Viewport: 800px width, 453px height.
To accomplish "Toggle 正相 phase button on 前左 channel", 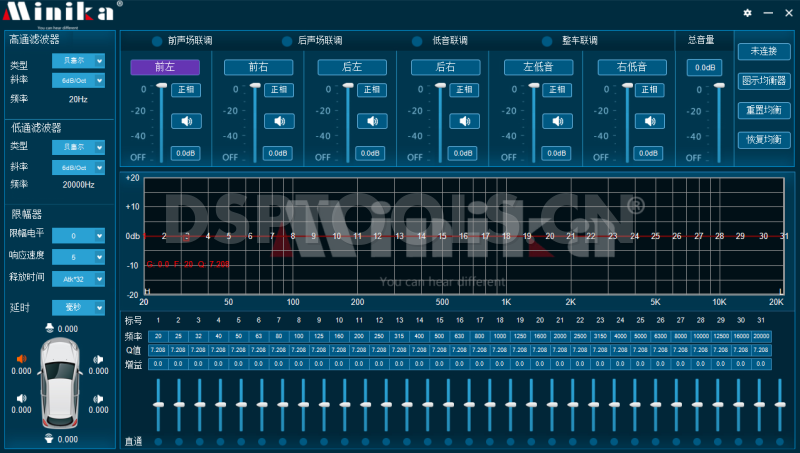I will [x=186, y=90].
